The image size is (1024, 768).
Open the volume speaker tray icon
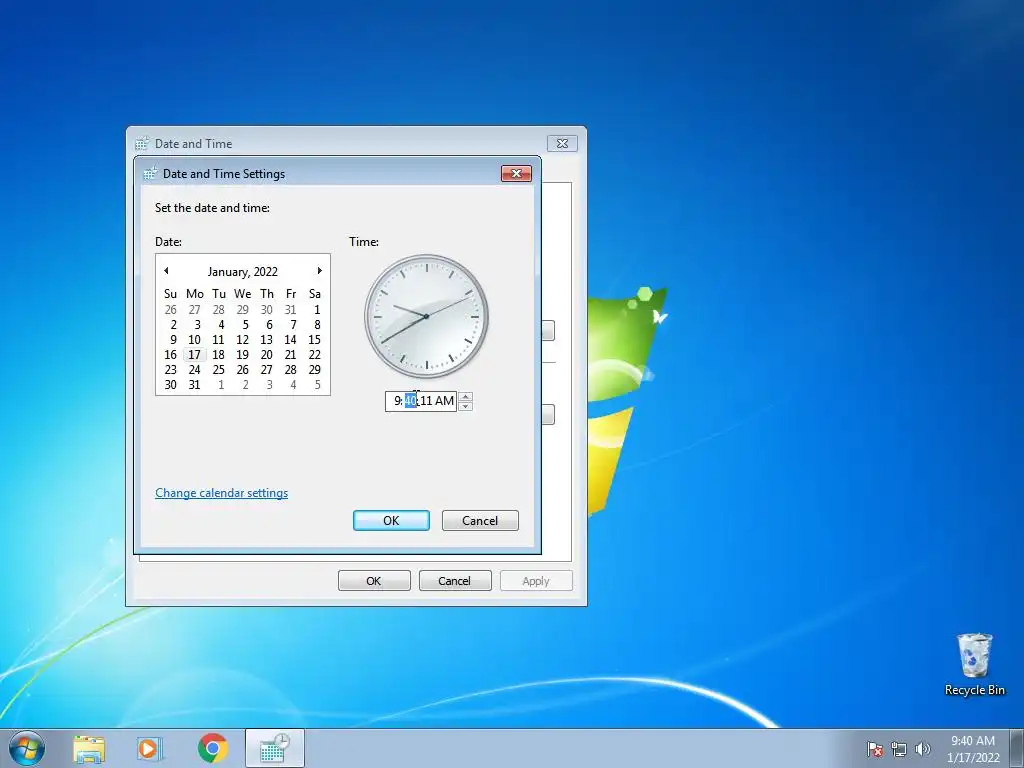922,748
